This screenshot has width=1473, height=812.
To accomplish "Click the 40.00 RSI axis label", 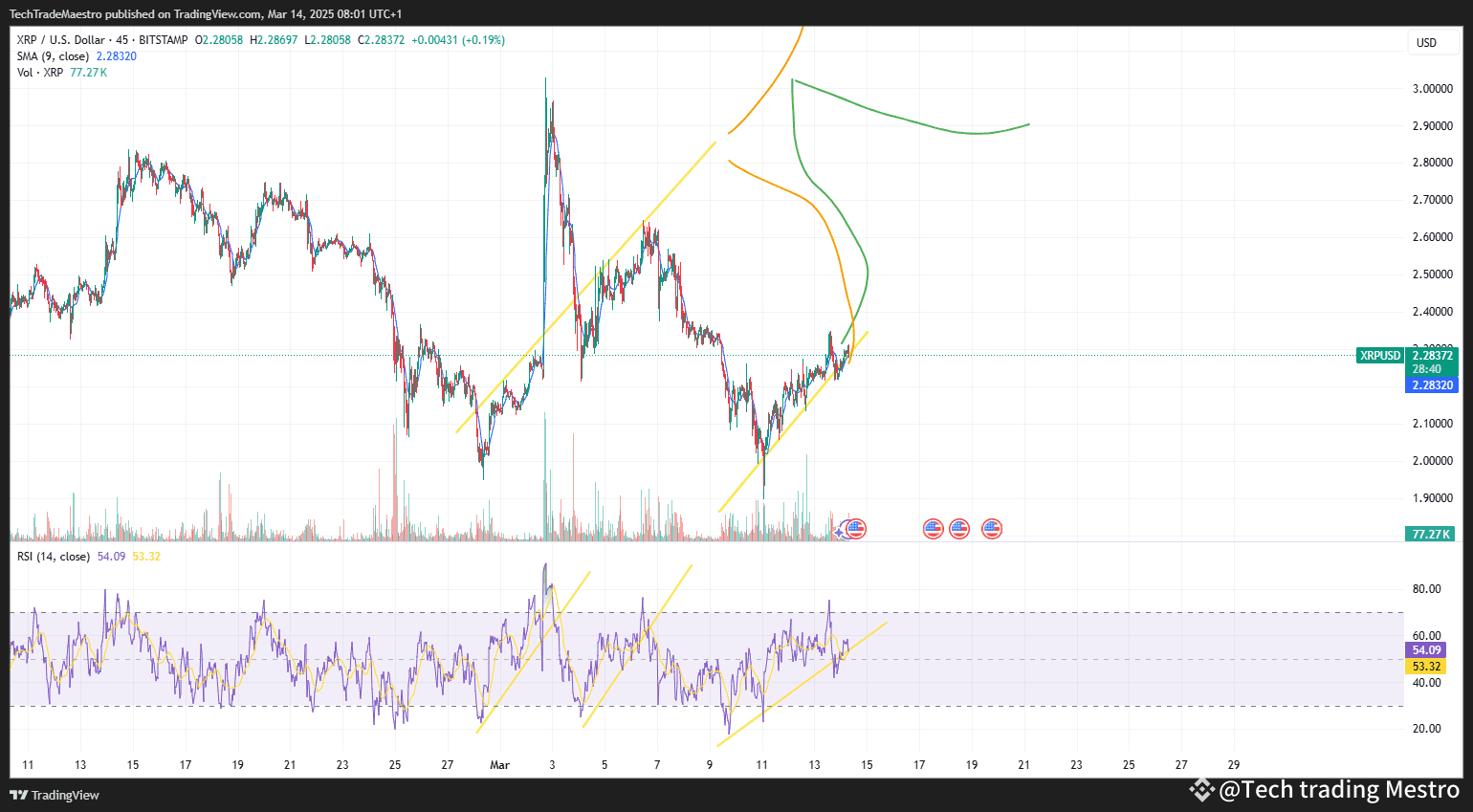I will point(1427,683).
